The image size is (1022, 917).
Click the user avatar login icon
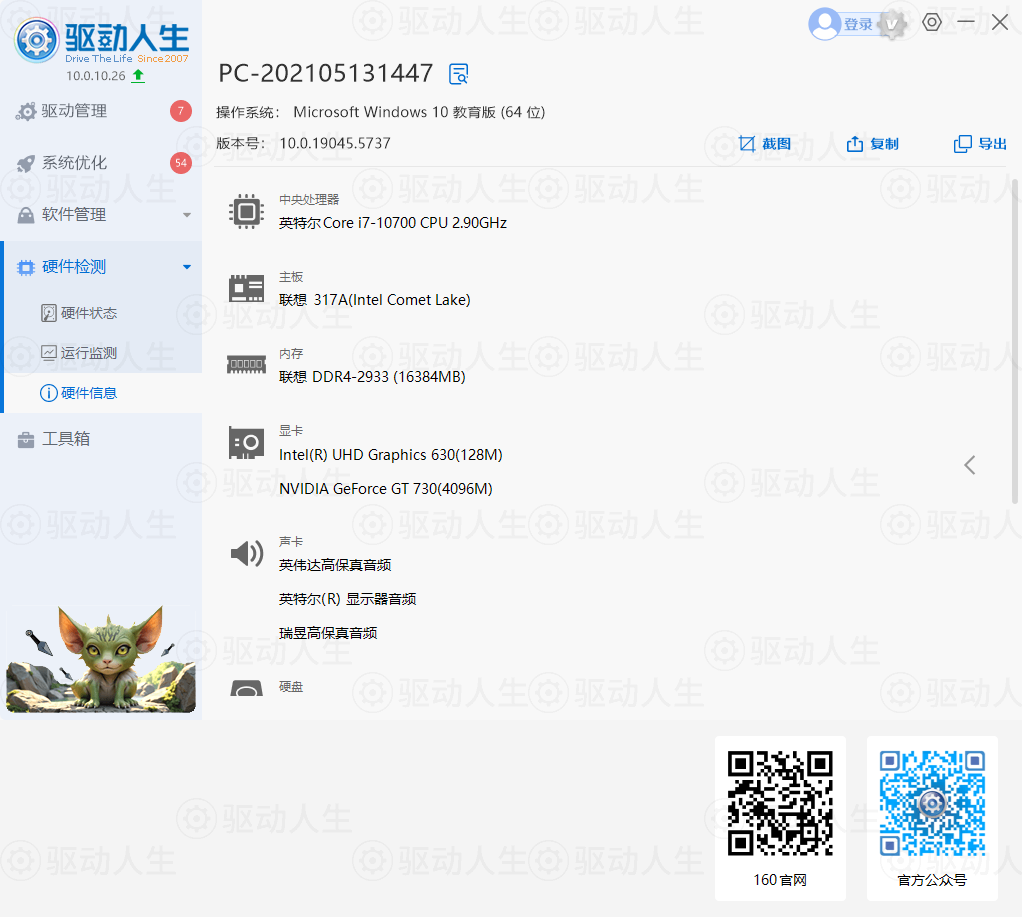click(x=824, y=24)
